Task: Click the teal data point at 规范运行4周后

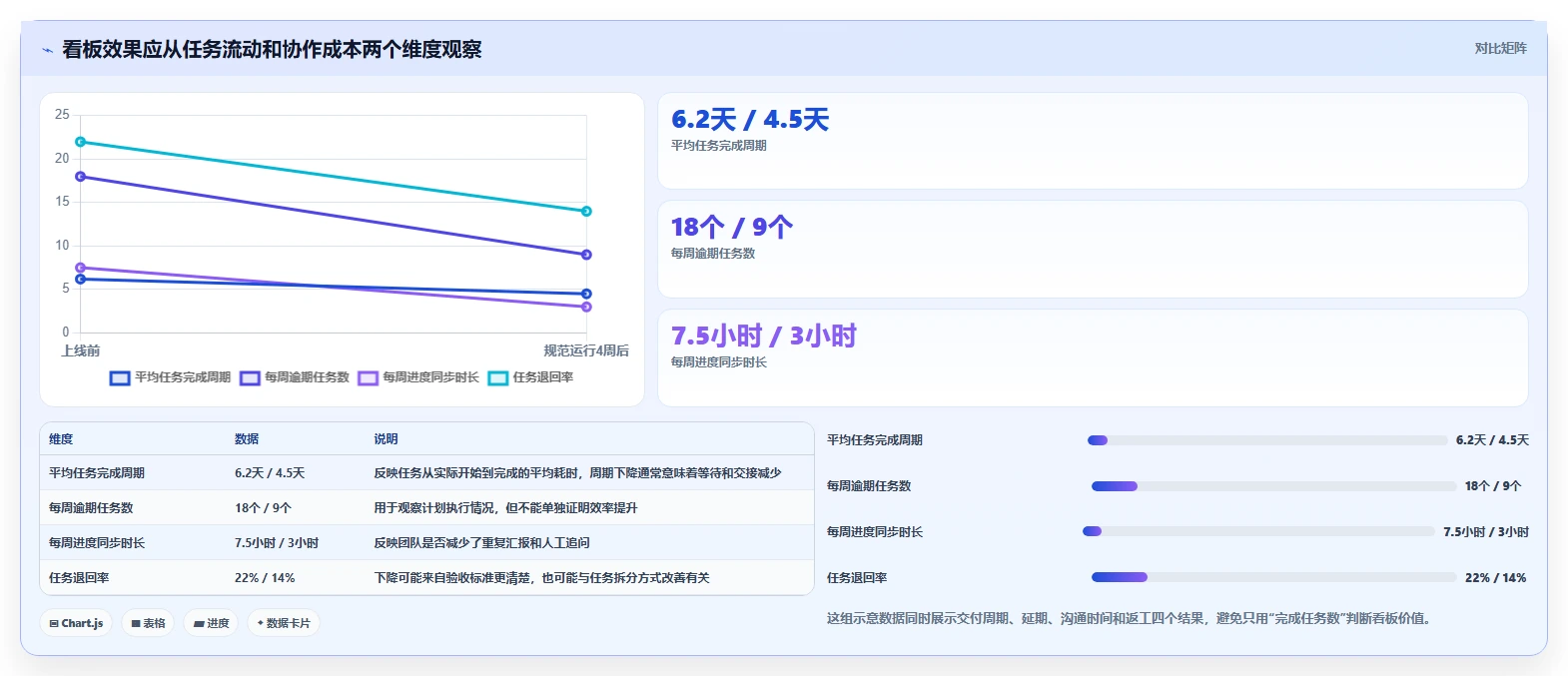Action: pos(586,211)
